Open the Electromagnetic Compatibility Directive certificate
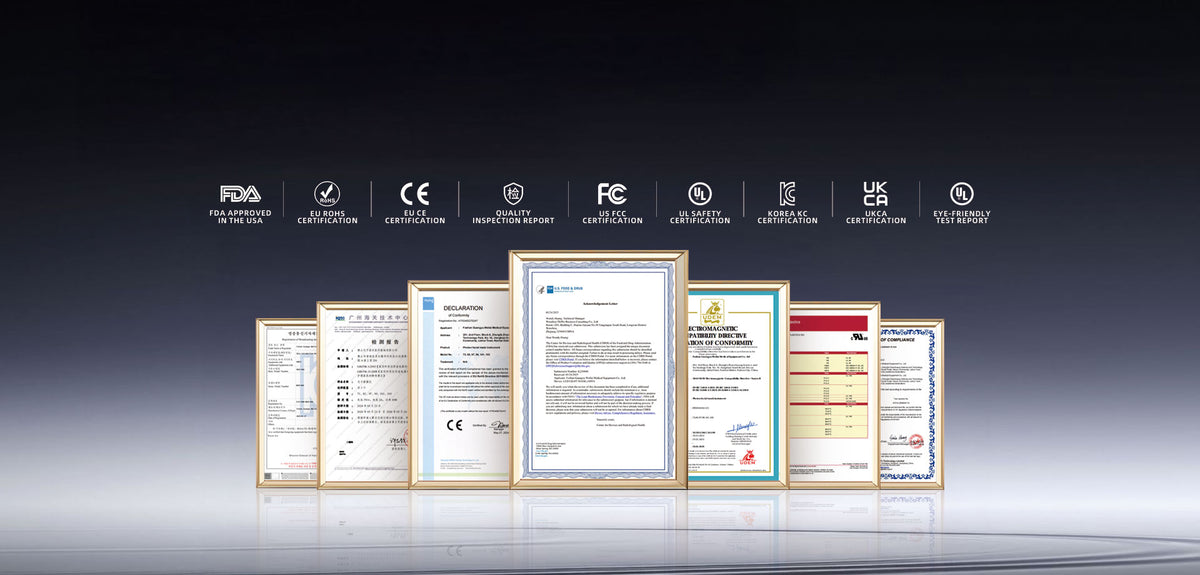Screen dimensions: 1200x575 (x=738, y=384)
